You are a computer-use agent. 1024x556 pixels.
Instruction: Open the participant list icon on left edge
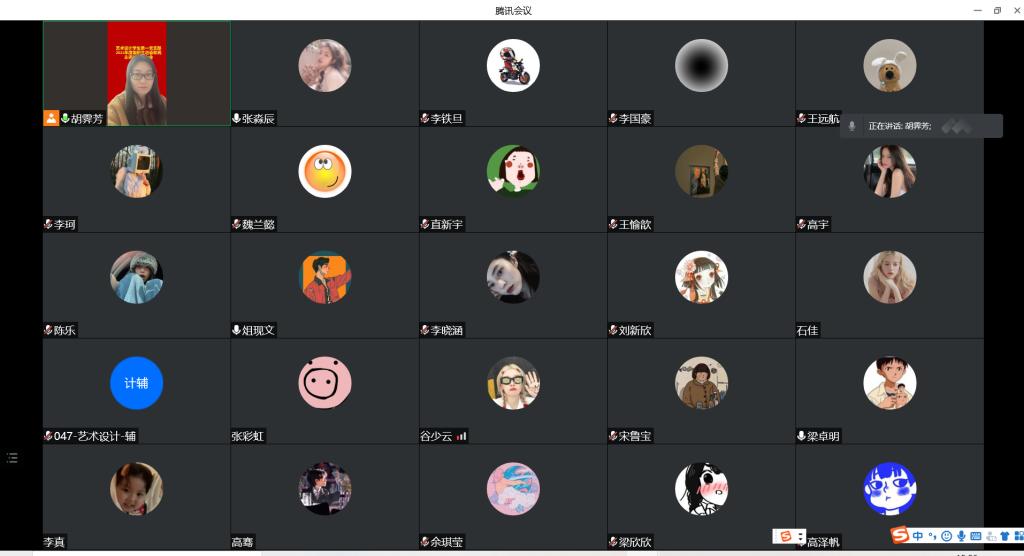pos(12,458)
